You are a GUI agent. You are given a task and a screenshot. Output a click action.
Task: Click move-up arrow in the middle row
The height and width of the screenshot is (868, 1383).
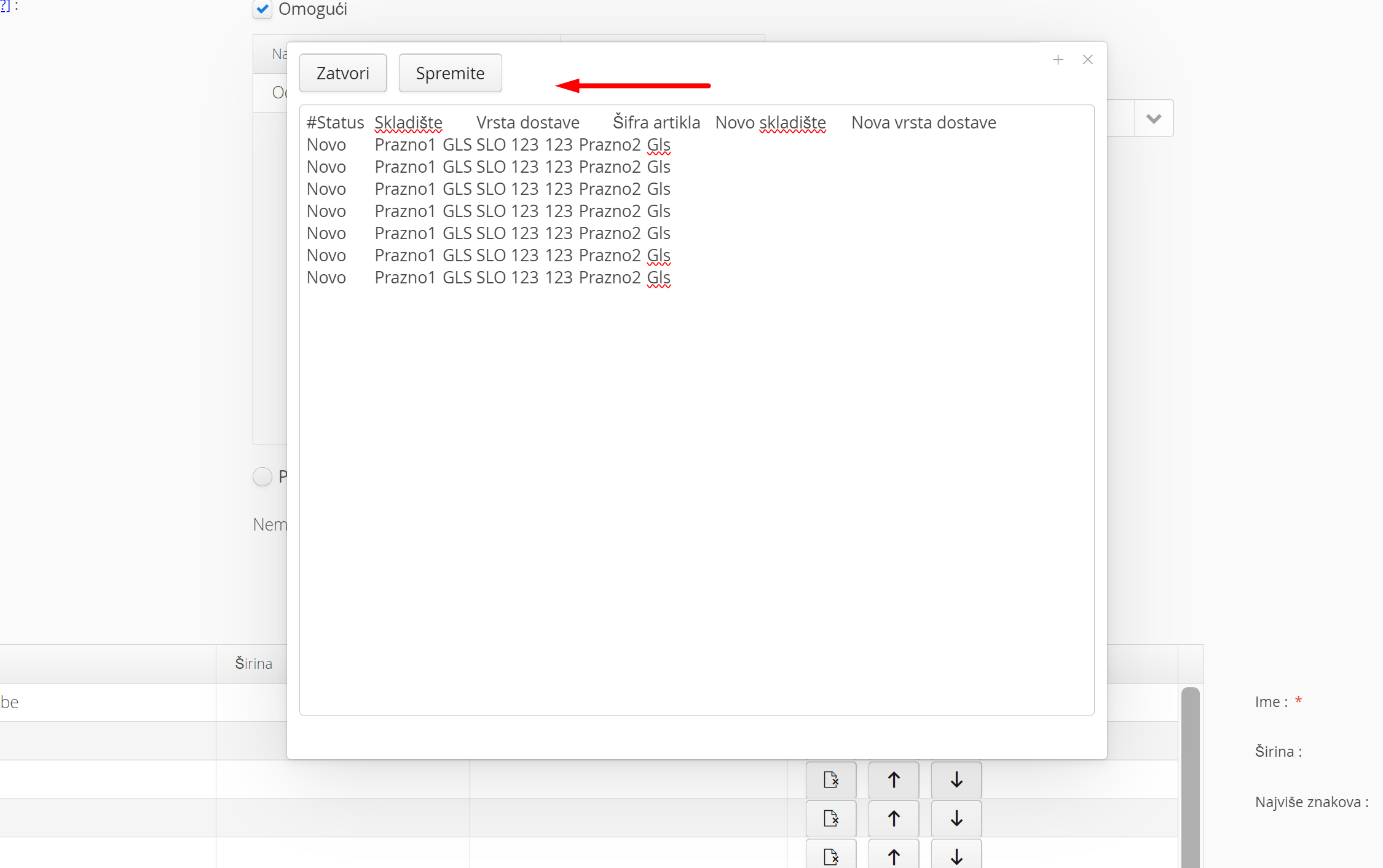pos(894,818)
